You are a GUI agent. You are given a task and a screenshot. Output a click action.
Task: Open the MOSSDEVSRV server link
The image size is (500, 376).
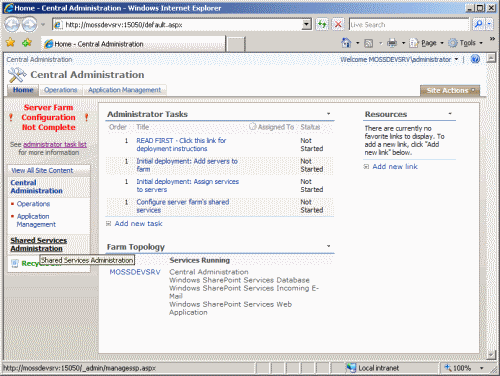pyautogui.click(x=135, y=272)
